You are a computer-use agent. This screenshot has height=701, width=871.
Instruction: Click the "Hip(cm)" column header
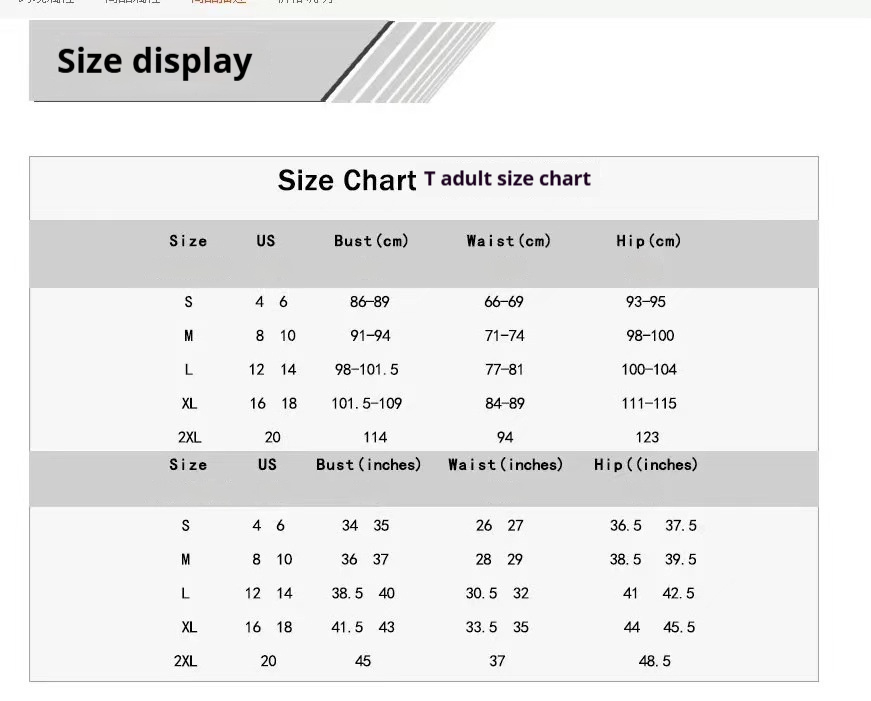pos(648,241)
